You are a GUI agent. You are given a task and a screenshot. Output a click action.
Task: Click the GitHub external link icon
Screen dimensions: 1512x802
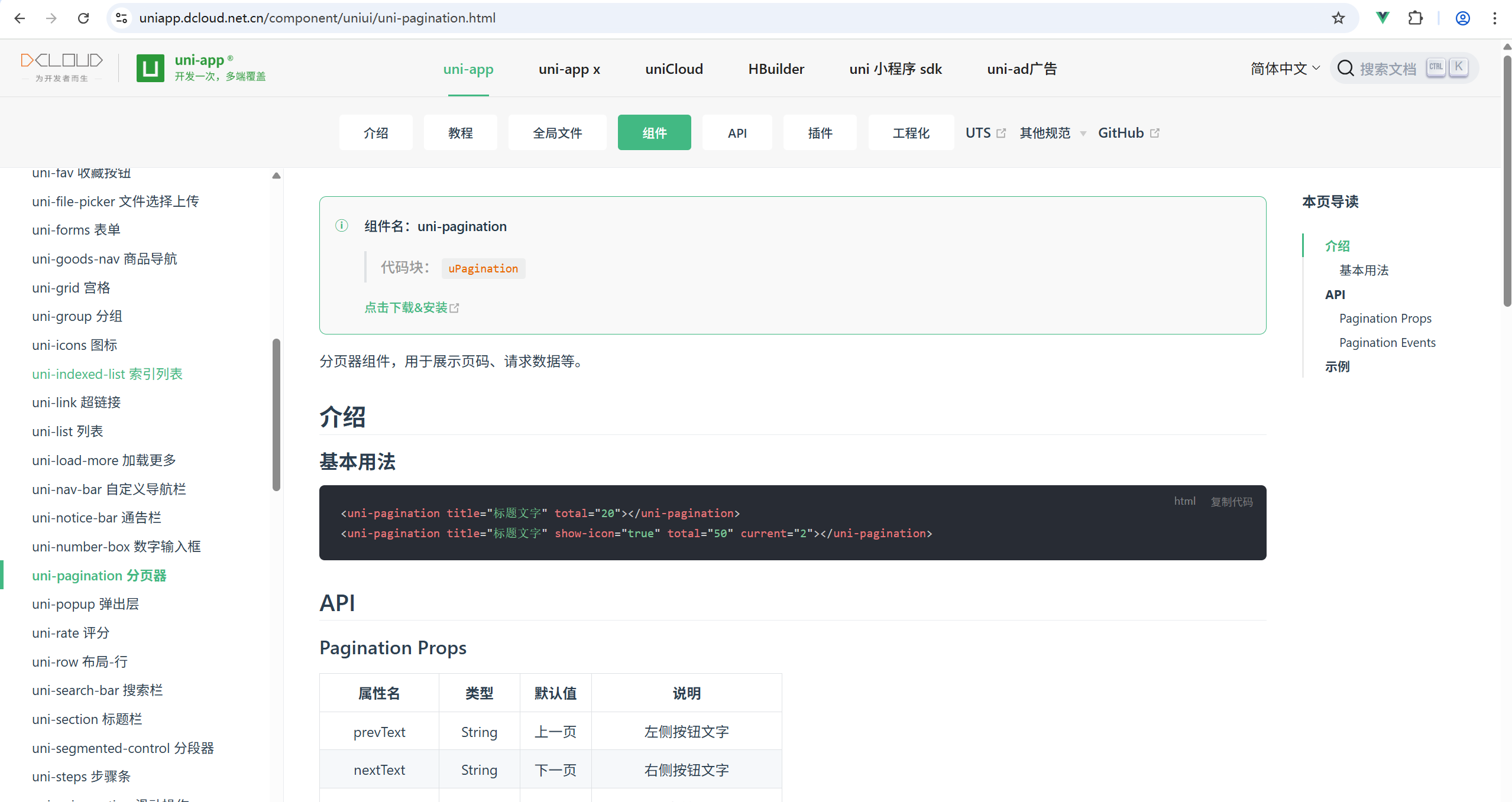click(1155, 133)
